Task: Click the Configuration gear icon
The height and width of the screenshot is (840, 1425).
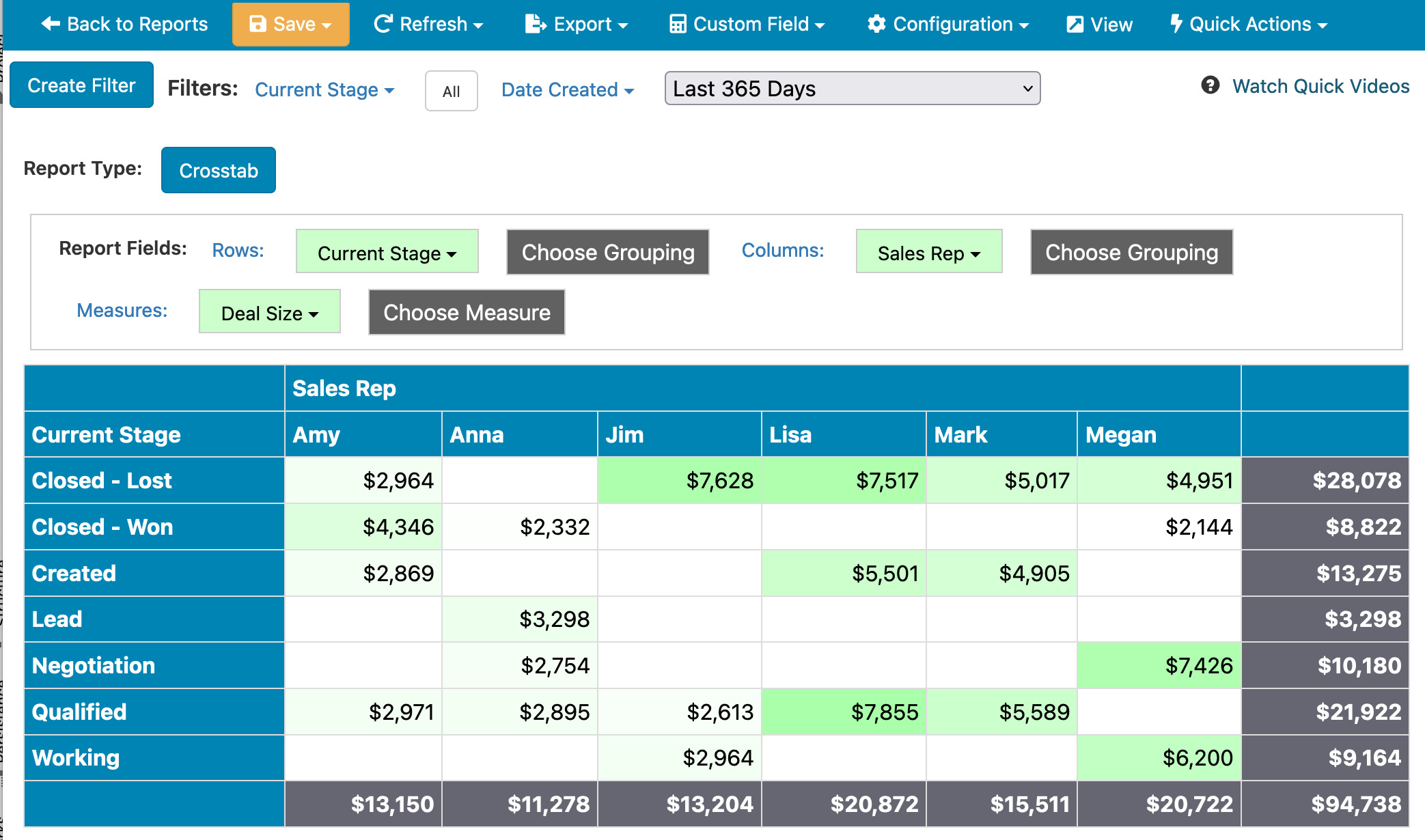Action: tap(876, 24)
